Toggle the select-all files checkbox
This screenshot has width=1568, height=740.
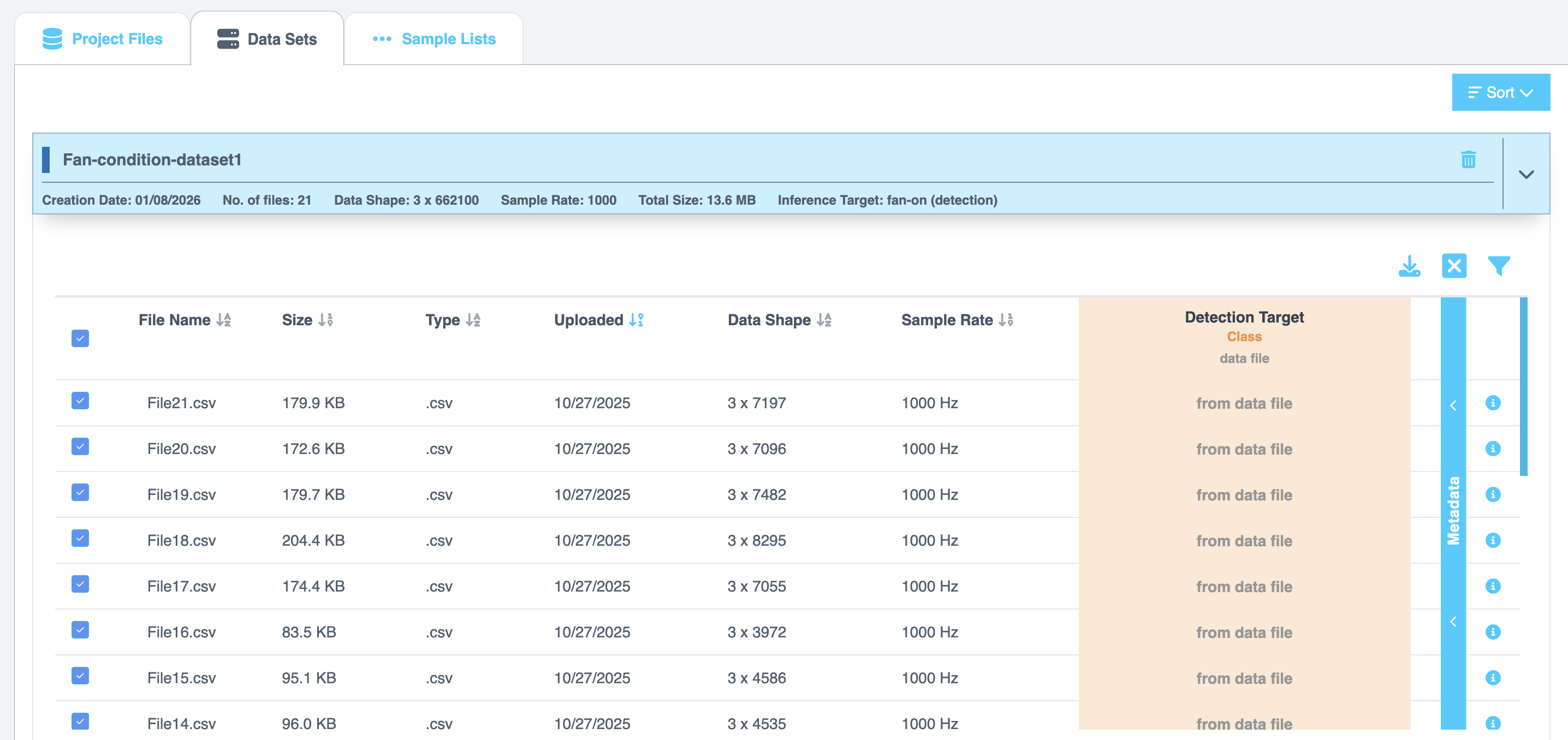click(x=80, y=338)
